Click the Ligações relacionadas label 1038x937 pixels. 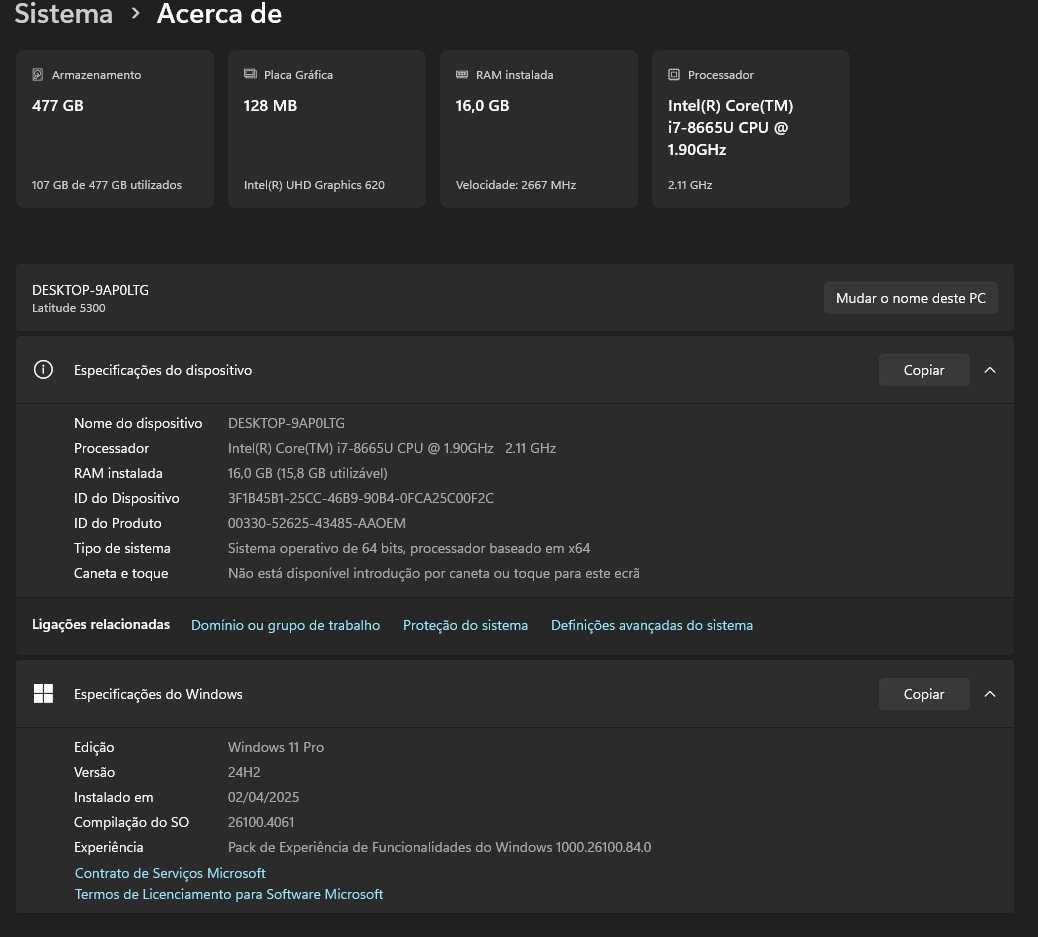coord(101,624)
